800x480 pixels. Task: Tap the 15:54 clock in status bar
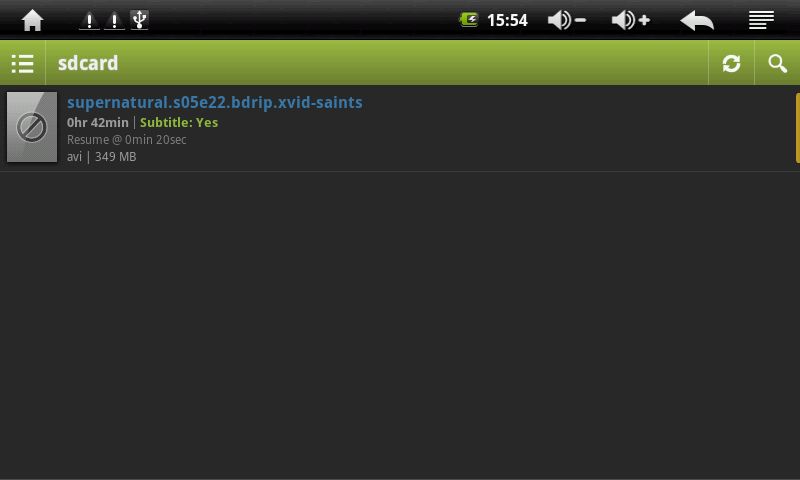pyautogui.click(x=507, y=20)
